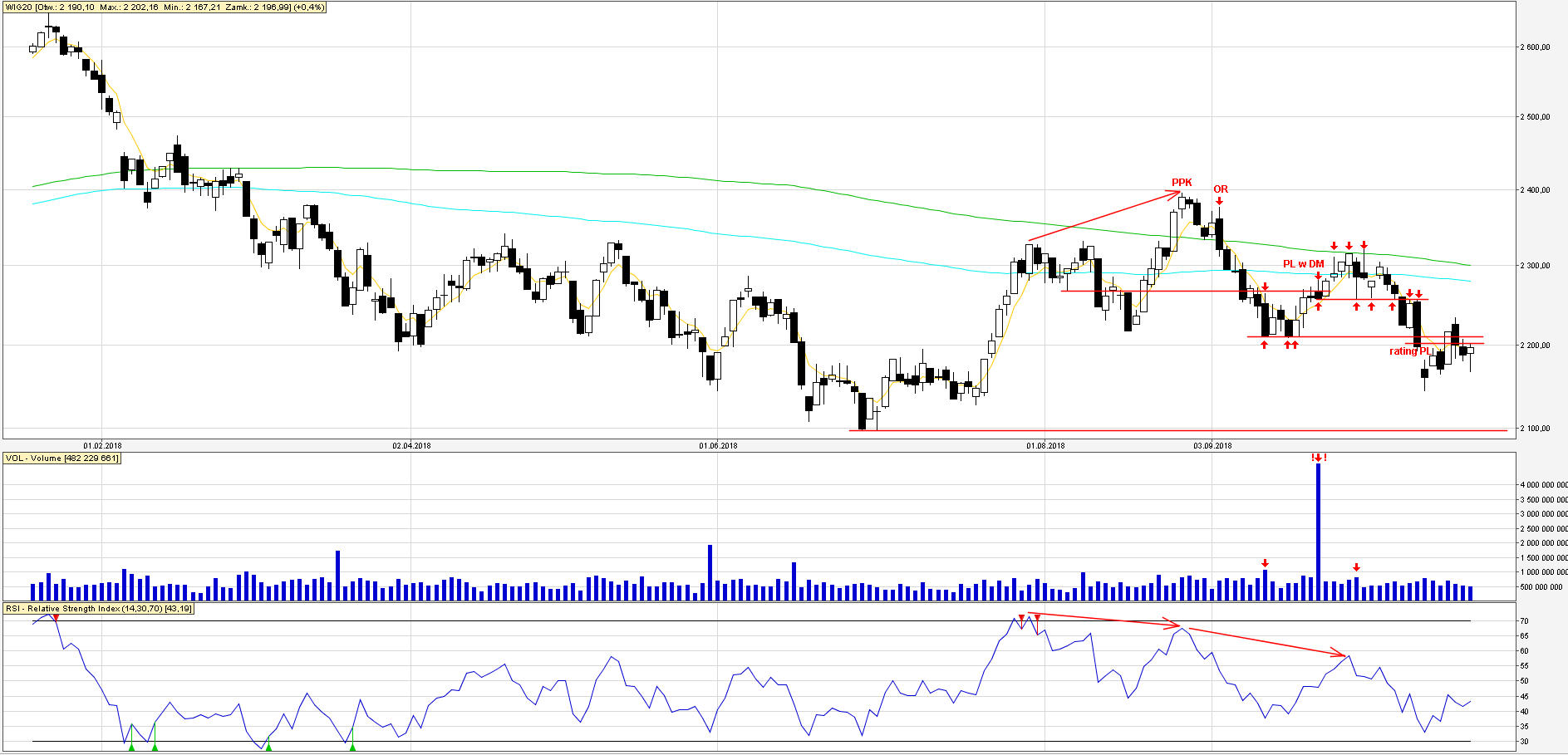Click the 2 100,00 price axis label
Viewport: 1568px width, 755px height.
point(1536,429)
